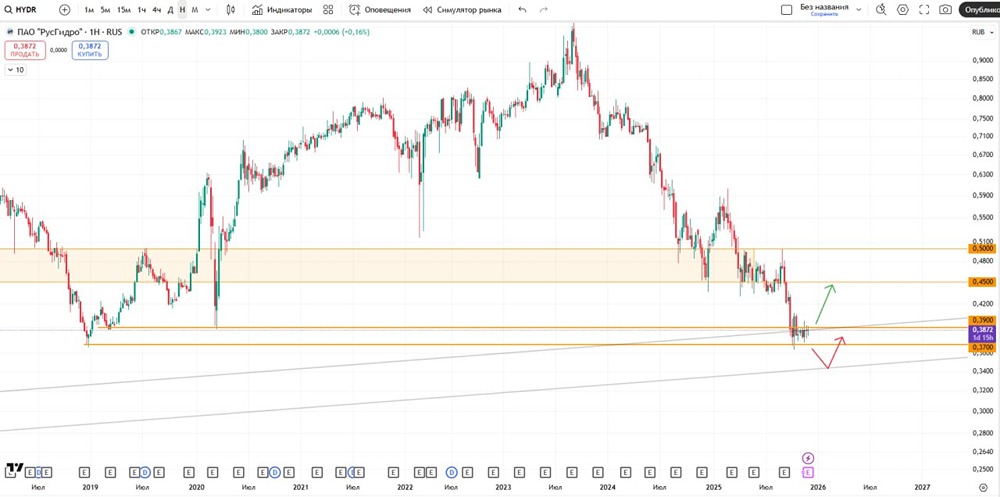Viewport: 1000px width, 497px height.
Task: Click the 2026 time axis label
Action: point(818,487)
